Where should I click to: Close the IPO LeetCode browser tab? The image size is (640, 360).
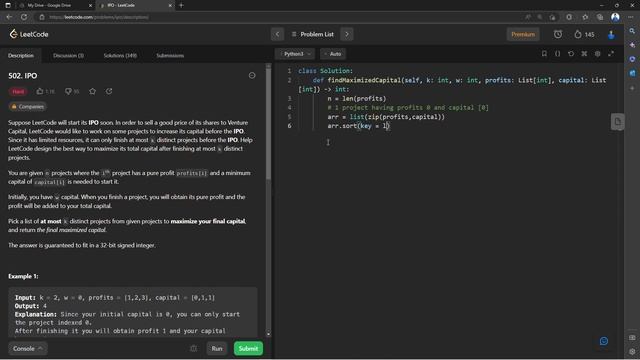(x=170, y=5)
